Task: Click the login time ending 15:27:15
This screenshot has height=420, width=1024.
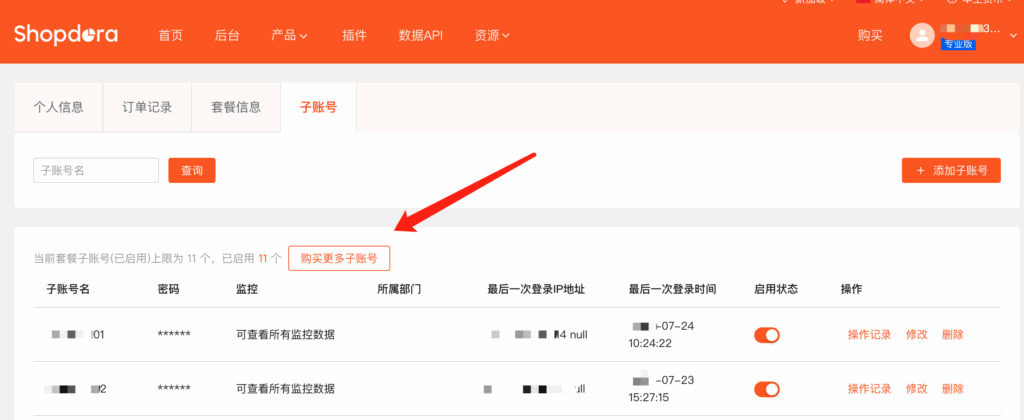Action: coord(662,389)
